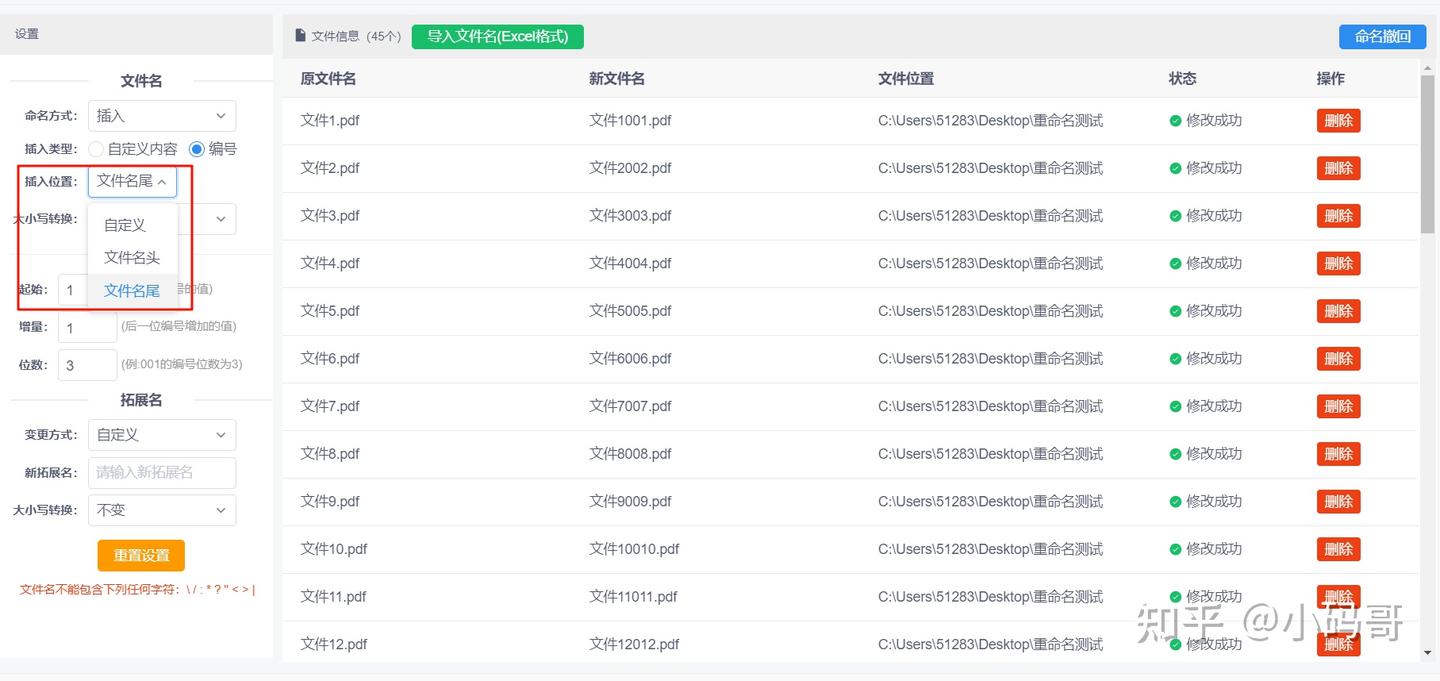Image resolution: width=1440 pixels, height=681 pixels.
Task: Collapse the 插入位置 dropdown
Action: tap(132, 181)
